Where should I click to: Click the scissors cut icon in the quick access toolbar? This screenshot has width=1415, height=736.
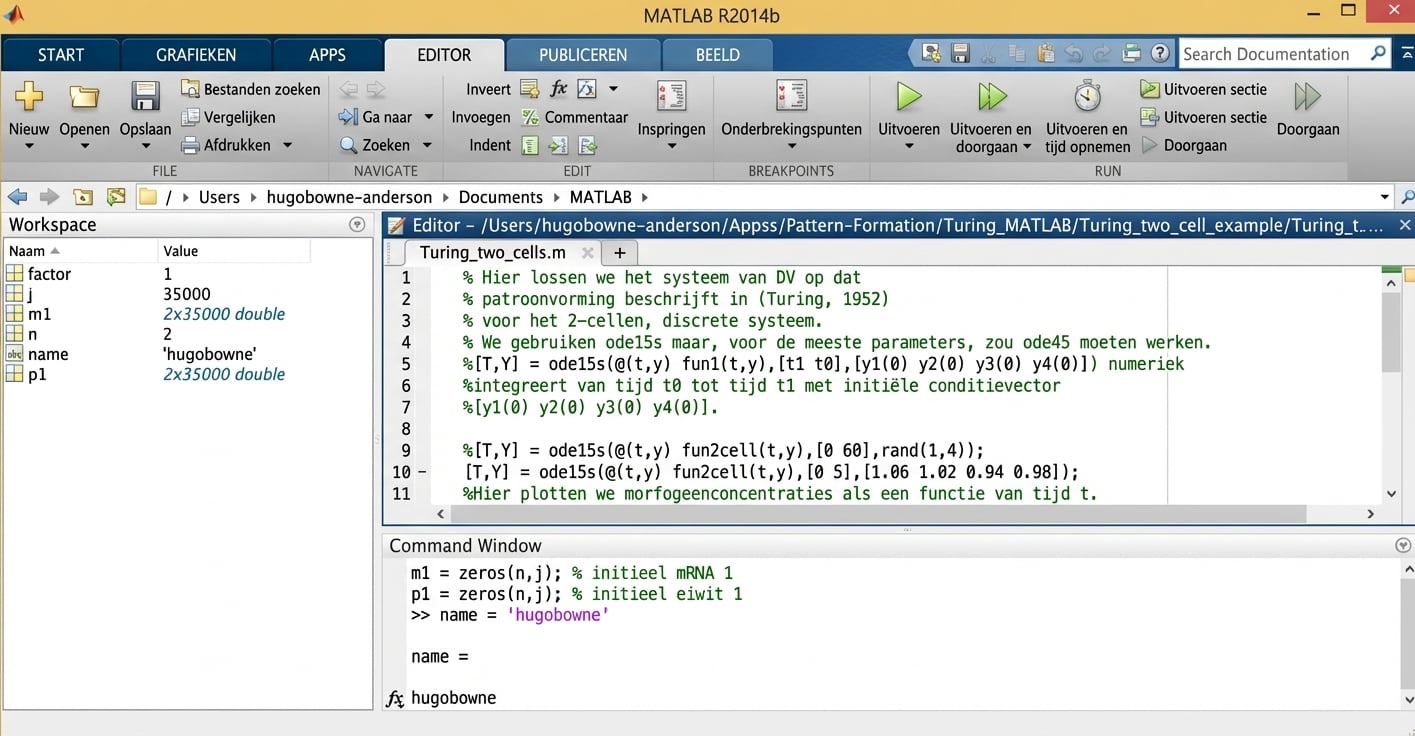pos(989,54)
